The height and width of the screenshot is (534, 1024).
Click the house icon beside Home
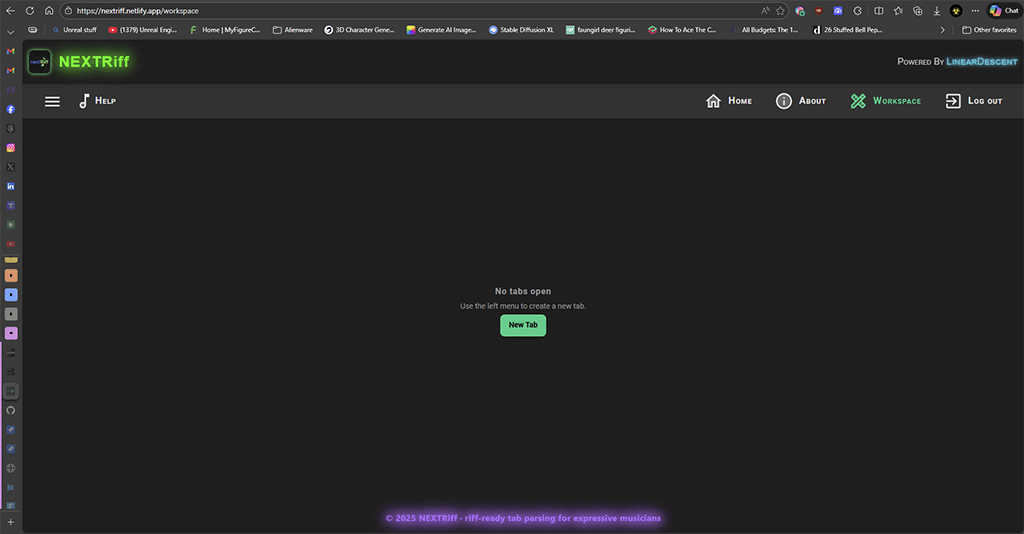713,101
